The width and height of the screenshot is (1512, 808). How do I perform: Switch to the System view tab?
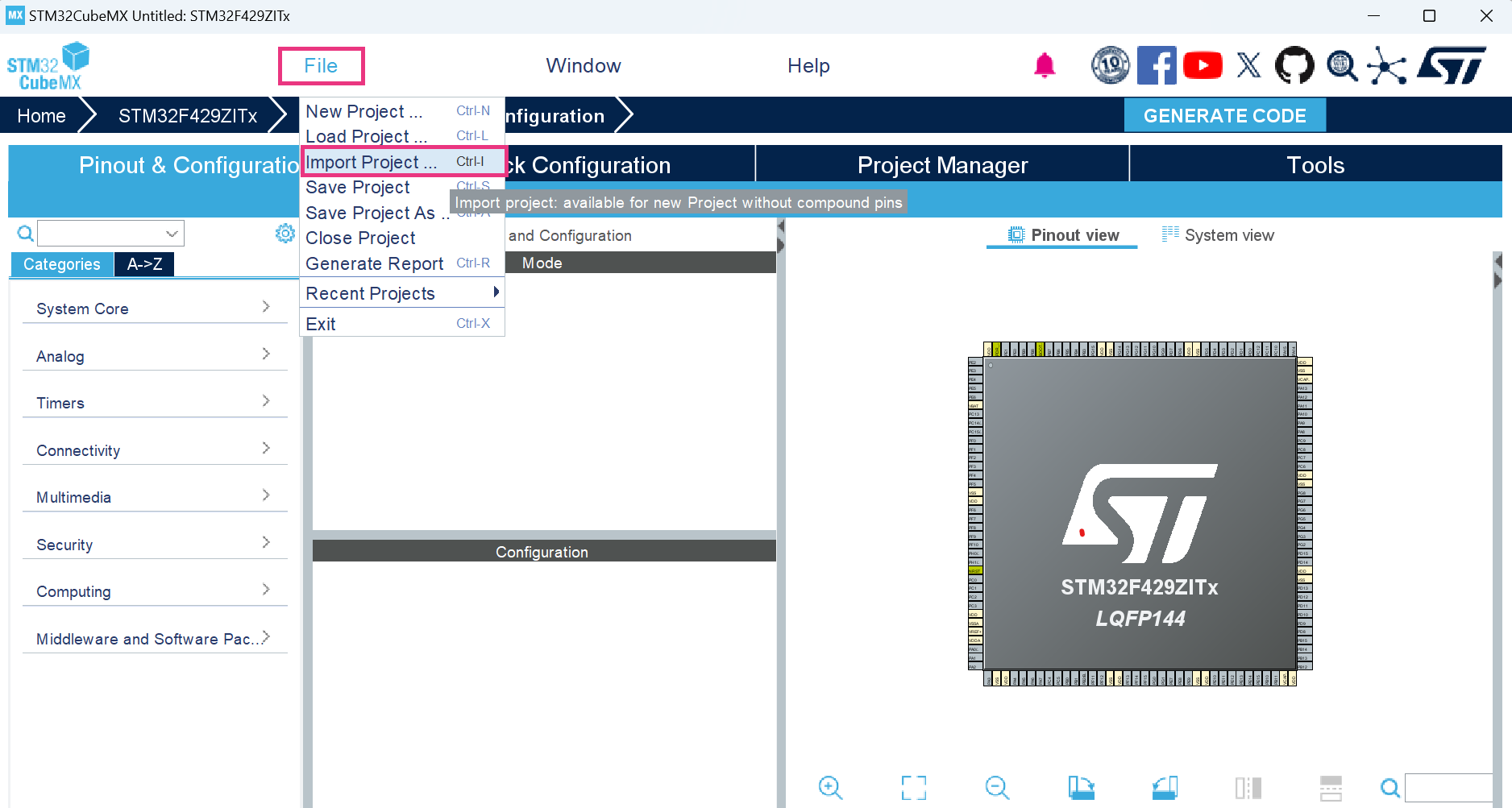coord(1219,234)
